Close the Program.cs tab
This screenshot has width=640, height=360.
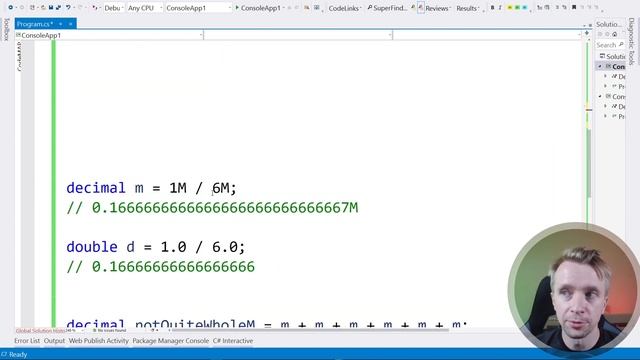(x=70, y=24)
